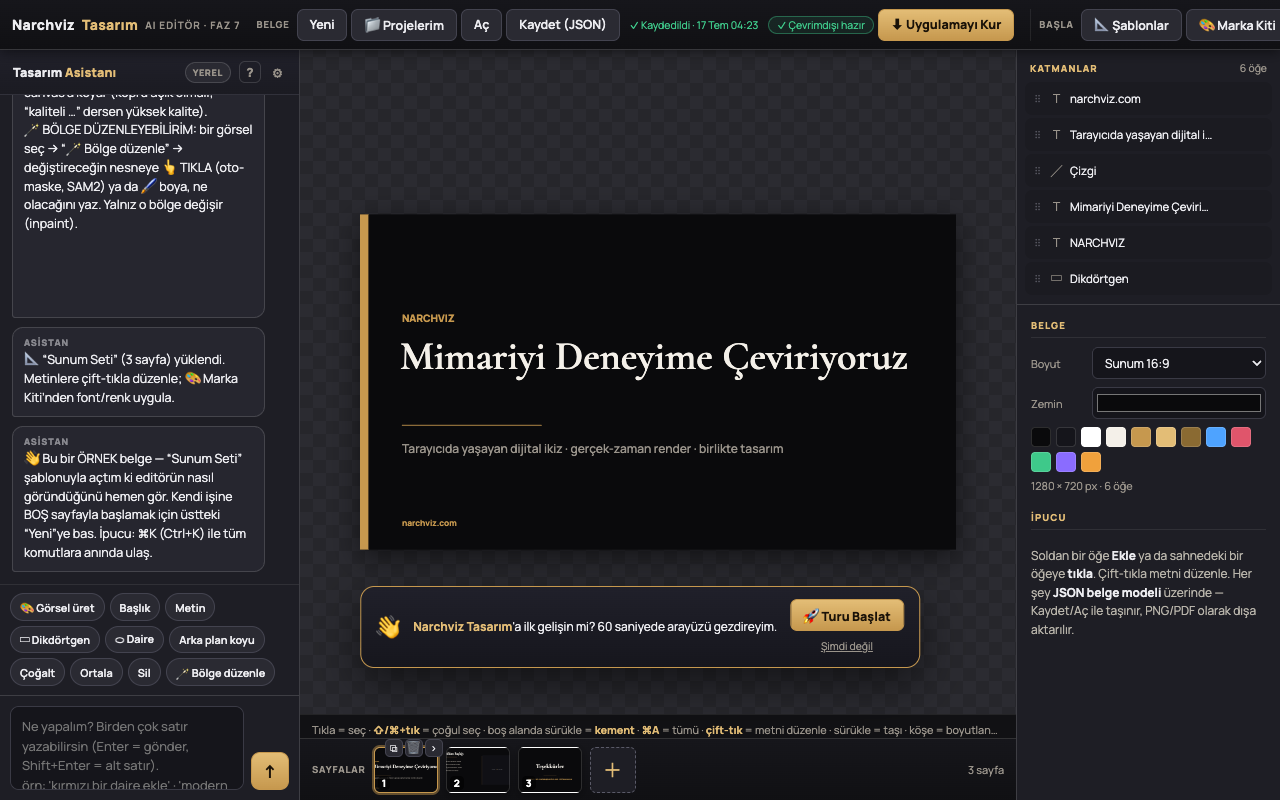Screen dimensions: 1280x800
Task: Pick the green background swatch
Action: point(1041,462)
